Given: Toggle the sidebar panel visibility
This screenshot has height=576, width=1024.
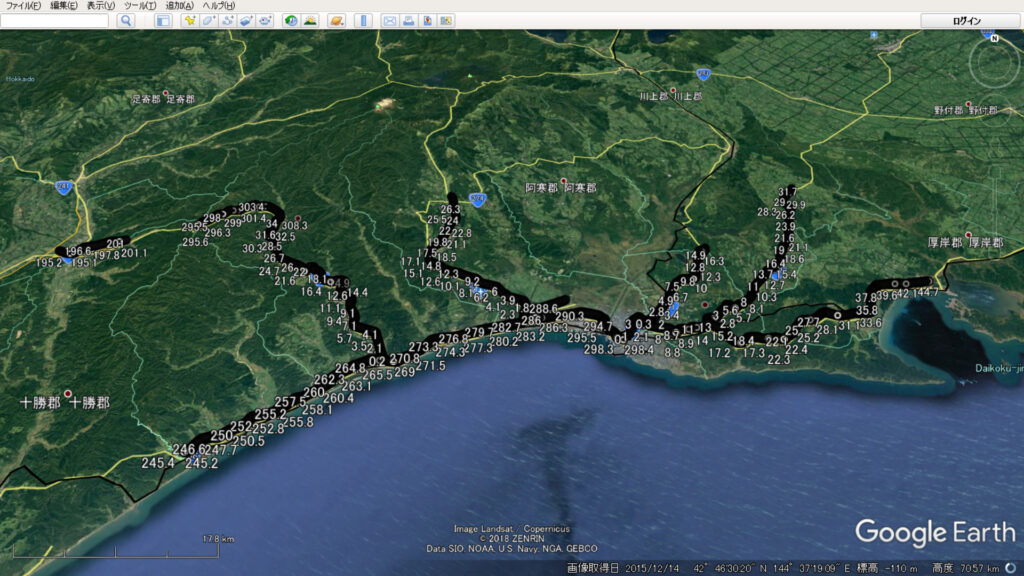Looking at the screenshot, I should pos(163,20).
